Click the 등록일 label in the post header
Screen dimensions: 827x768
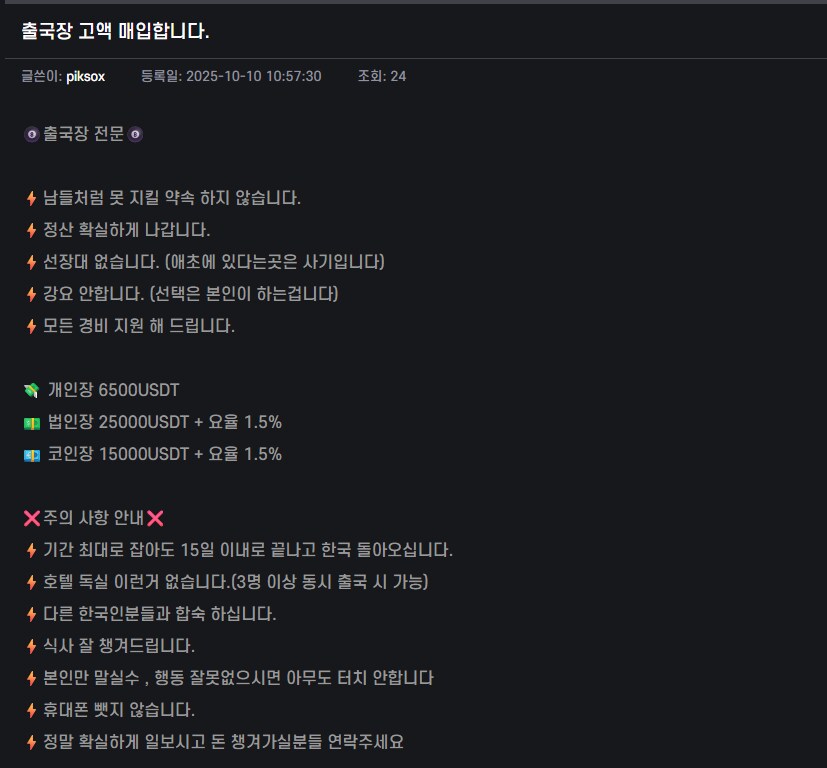[161, 76]
